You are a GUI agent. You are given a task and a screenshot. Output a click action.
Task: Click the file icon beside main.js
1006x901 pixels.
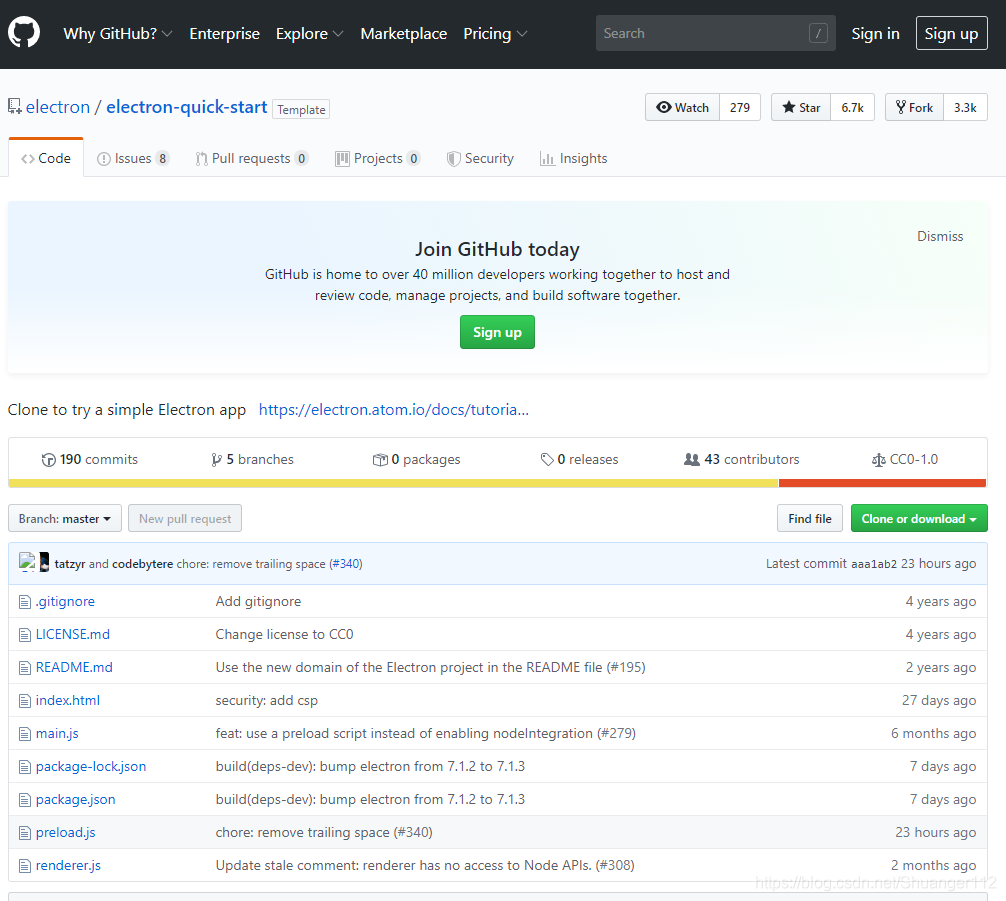(x=24, y=734)
